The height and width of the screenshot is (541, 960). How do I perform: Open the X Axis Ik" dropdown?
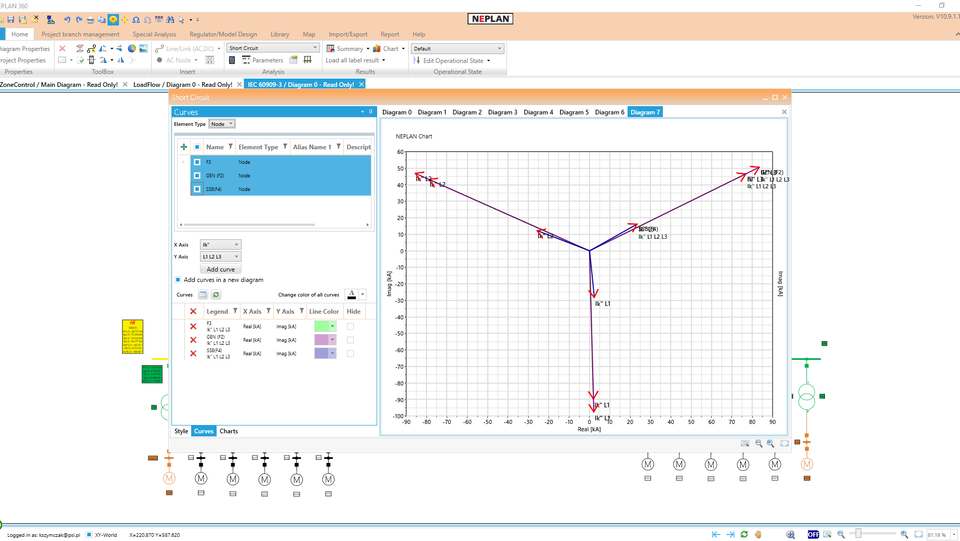click(220, 244)
